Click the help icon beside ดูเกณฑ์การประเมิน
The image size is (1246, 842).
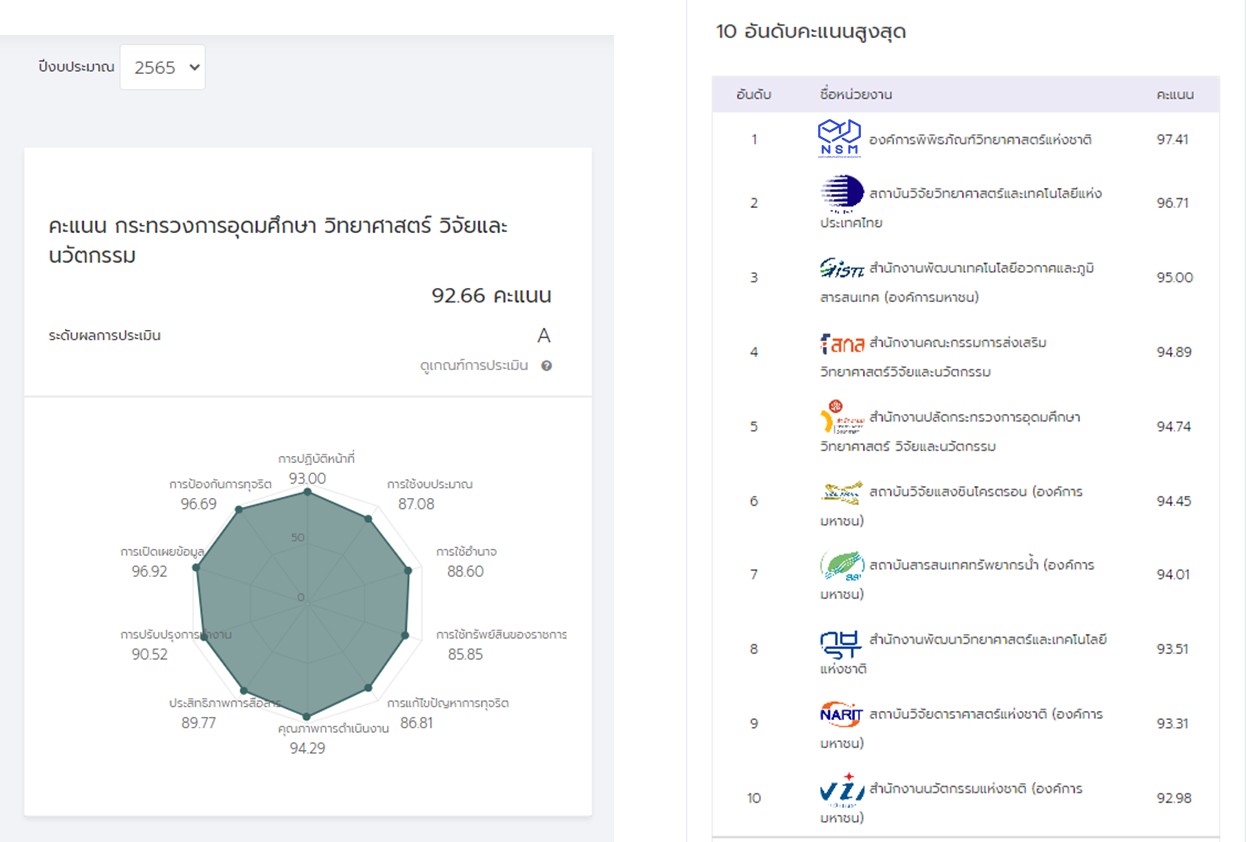pyautogui.click(x=547, y=366)
